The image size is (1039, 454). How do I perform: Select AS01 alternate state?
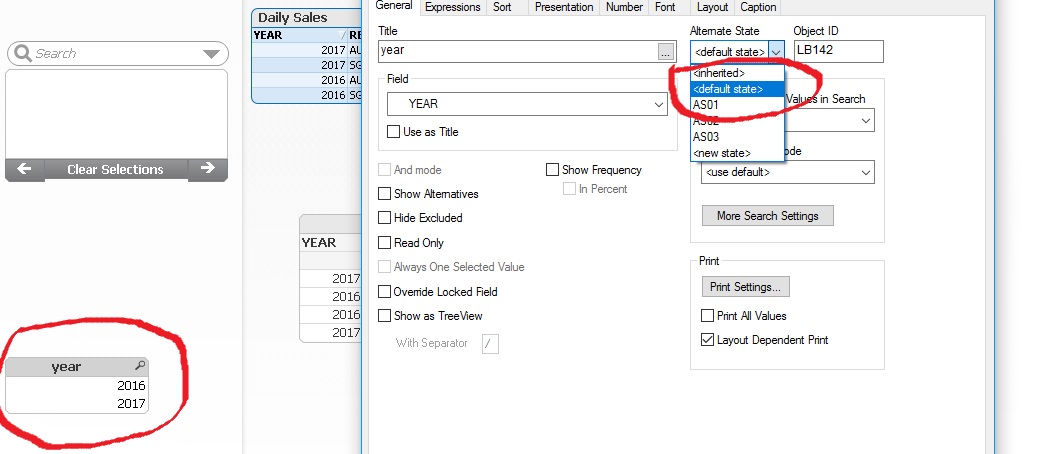click(738, 105)
